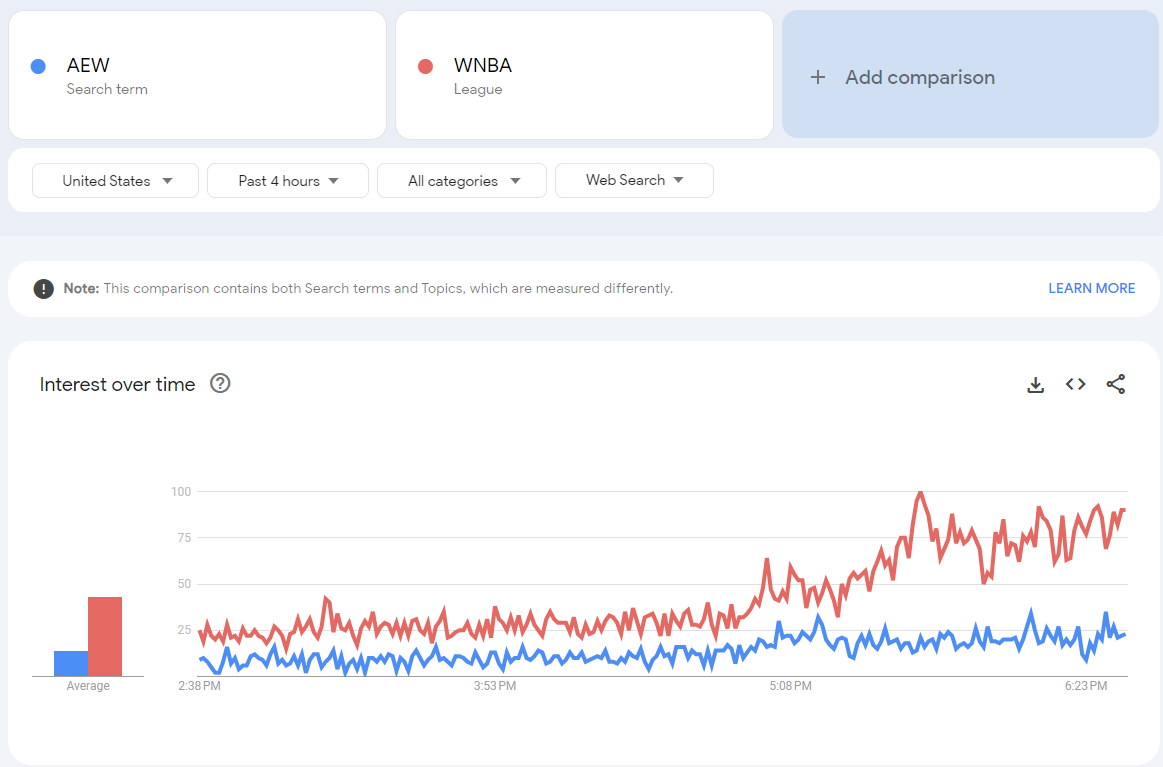Follow the LEARN MORE link
Image resolution: width=1163 pixels, height=767 pixels.
(x=1091, y=288)
